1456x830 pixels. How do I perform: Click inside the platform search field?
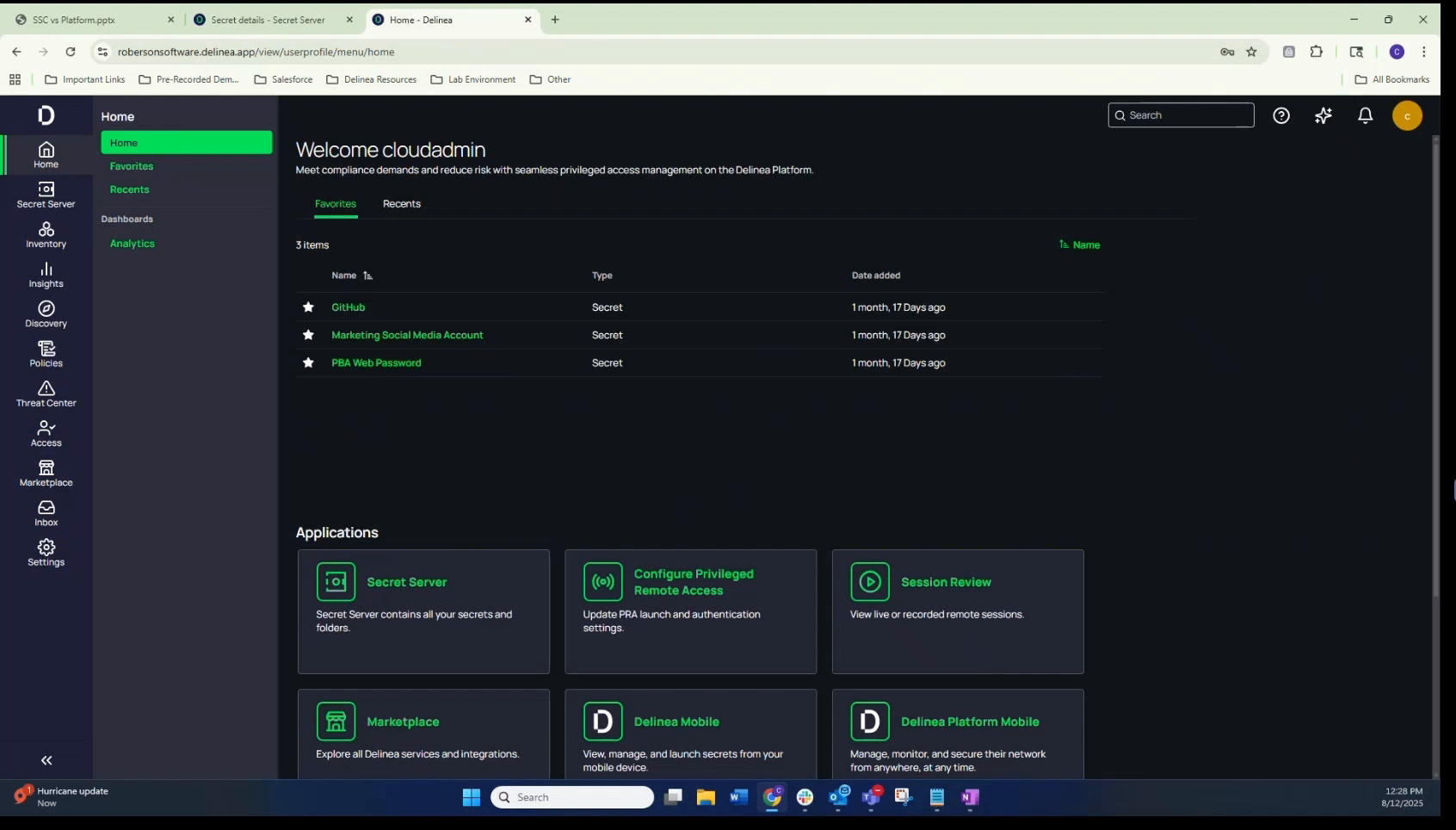1181,115
